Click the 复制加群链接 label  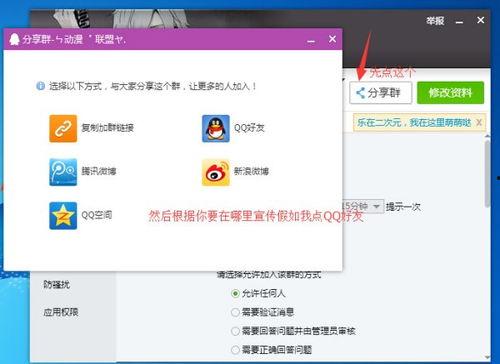click(x=108, y=128)
